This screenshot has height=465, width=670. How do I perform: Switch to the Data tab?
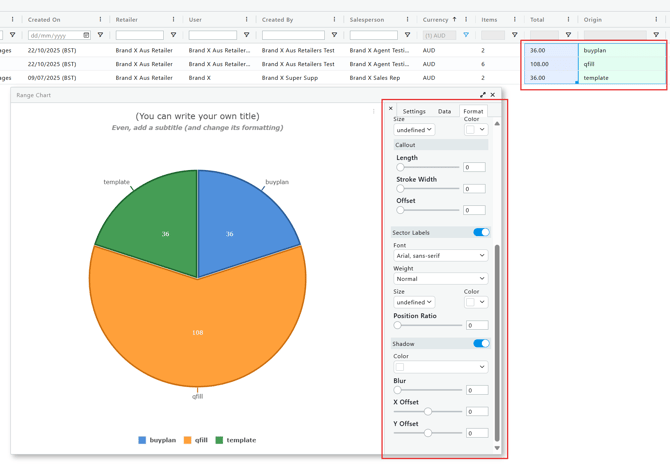(444, 112)
